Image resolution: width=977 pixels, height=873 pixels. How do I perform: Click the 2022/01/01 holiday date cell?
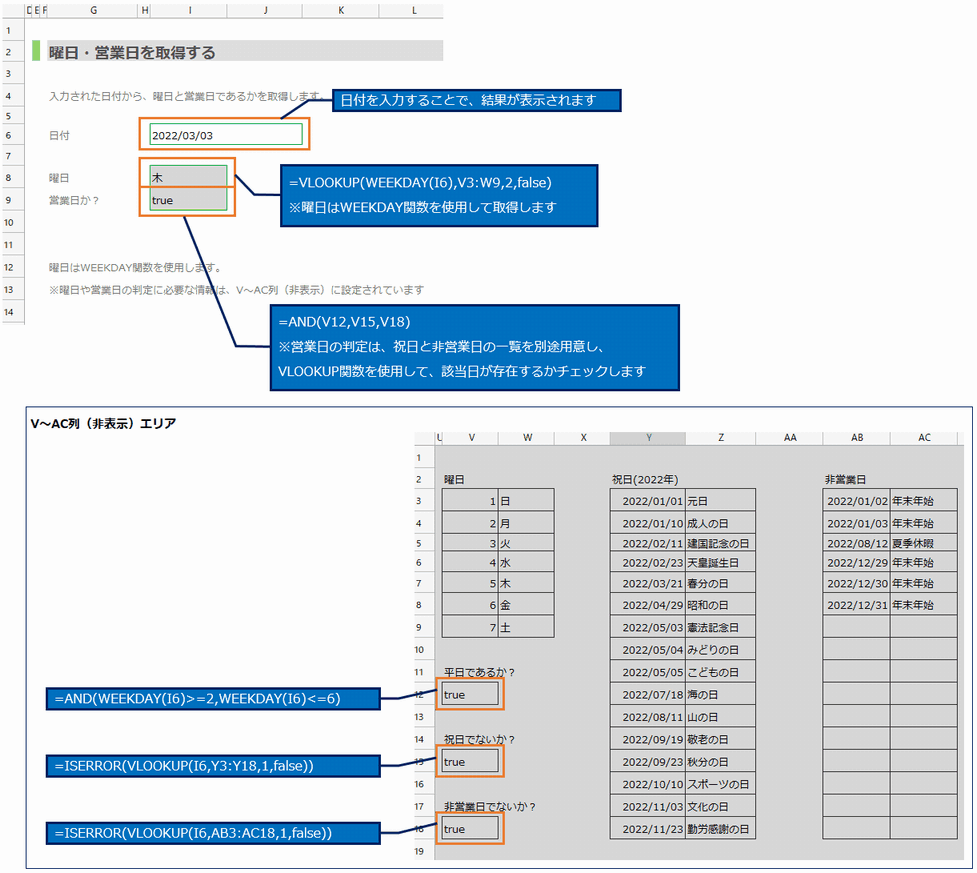coord(648,500)
